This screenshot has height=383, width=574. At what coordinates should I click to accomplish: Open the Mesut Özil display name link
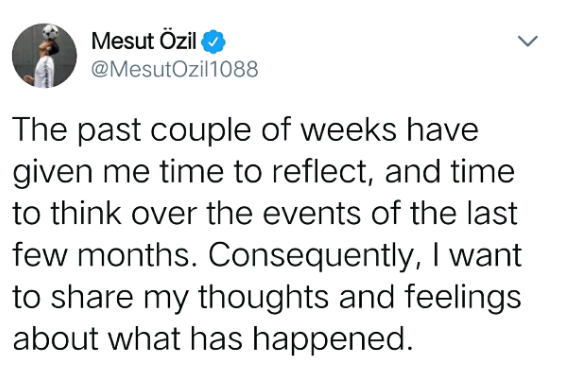click(x=144, y=41)
